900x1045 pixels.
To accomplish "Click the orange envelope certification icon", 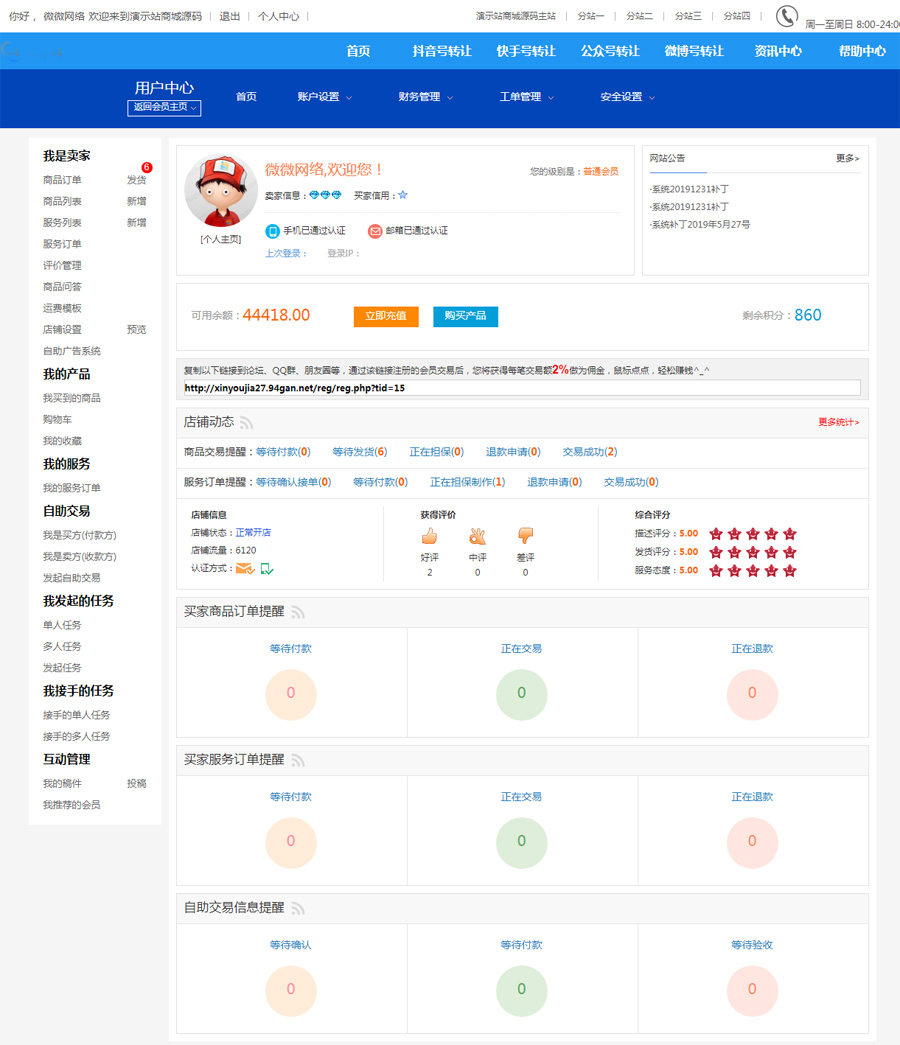I will pyautogui.click(x=244, y=569).
